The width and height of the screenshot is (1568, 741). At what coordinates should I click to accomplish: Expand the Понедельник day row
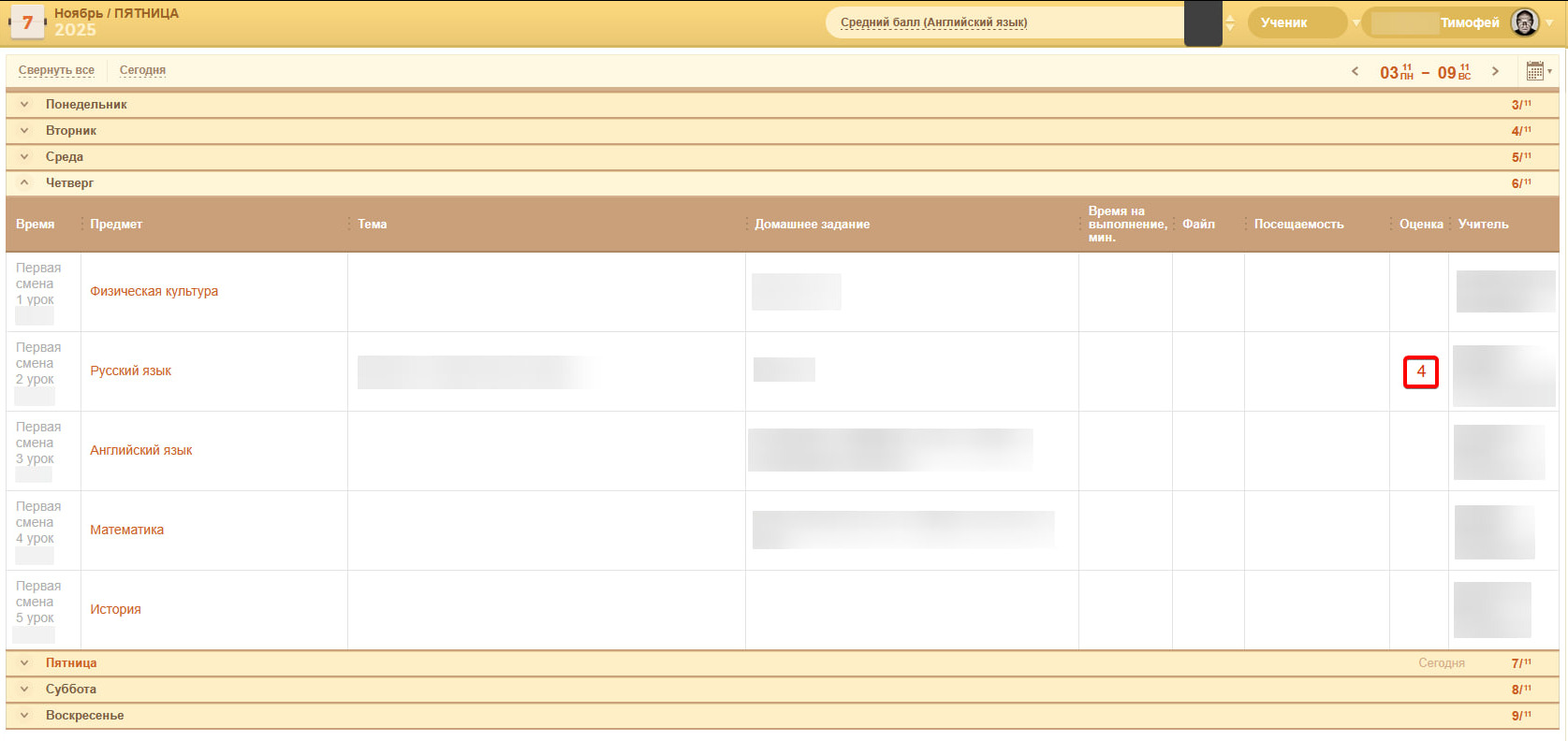click(x=24, y=105)
